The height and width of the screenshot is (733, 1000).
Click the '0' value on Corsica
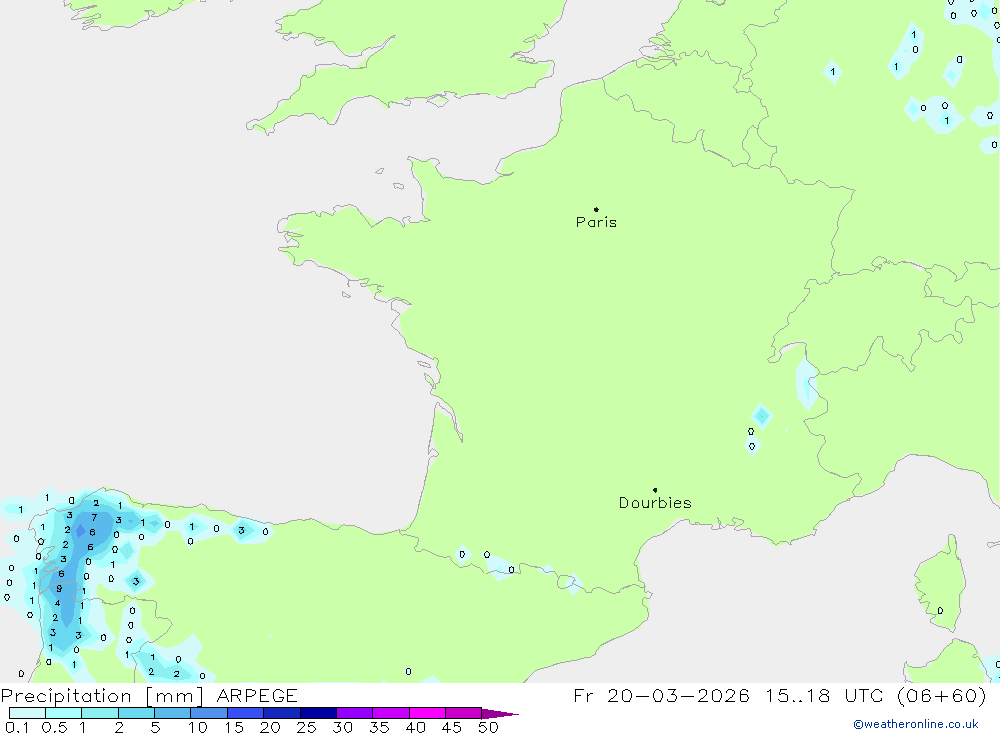click(x=940, y=611)
